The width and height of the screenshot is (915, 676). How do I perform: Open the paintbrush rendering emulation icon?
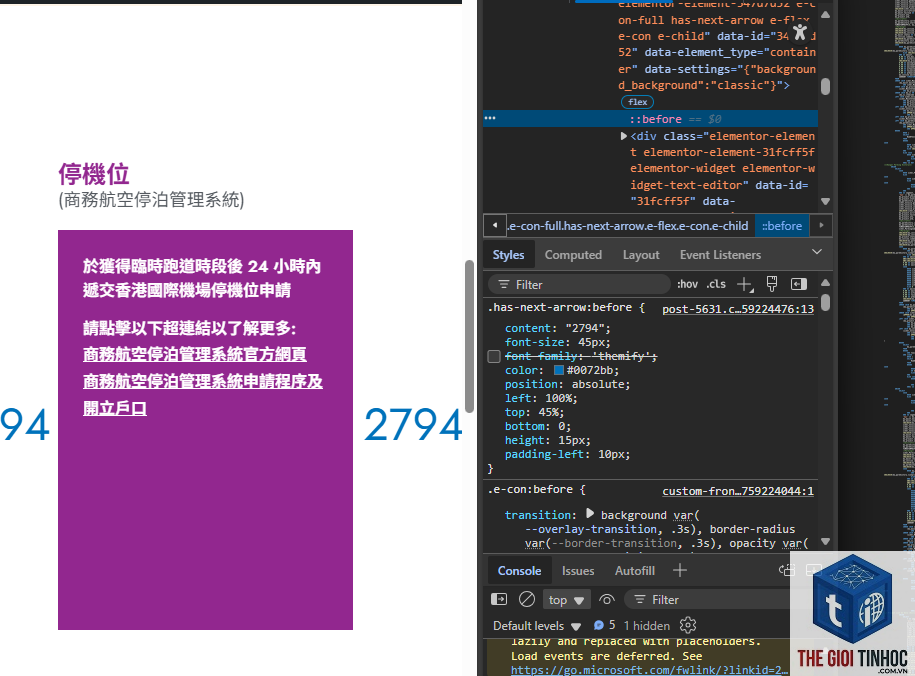click(771, 284)
